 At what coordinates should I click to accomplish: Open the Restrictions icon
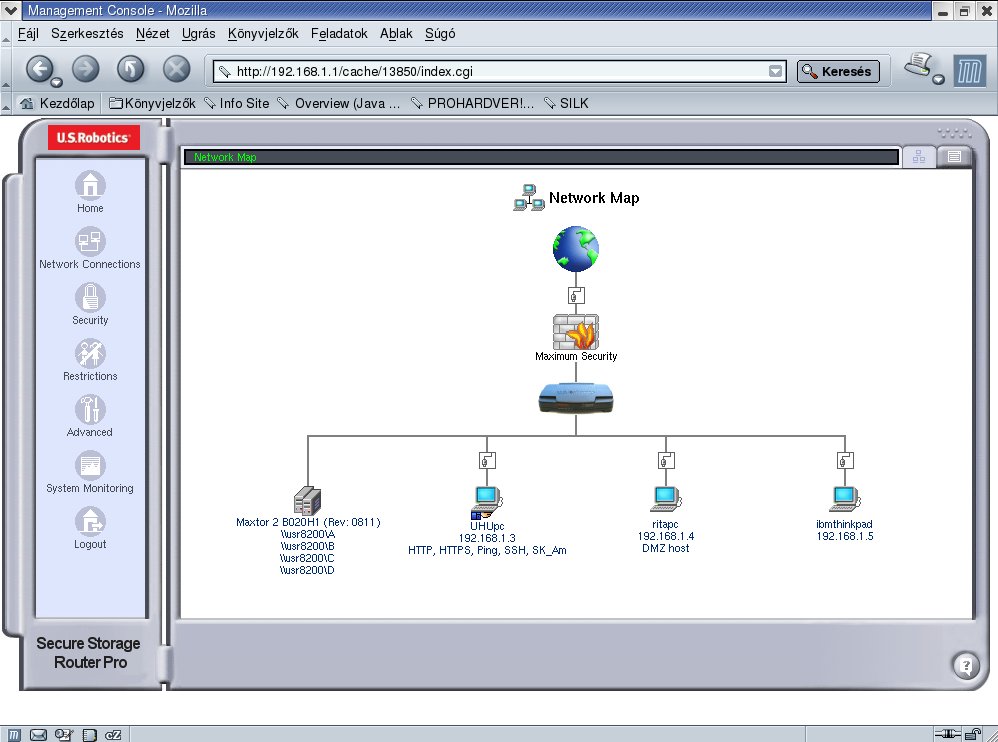click(90, 354)
